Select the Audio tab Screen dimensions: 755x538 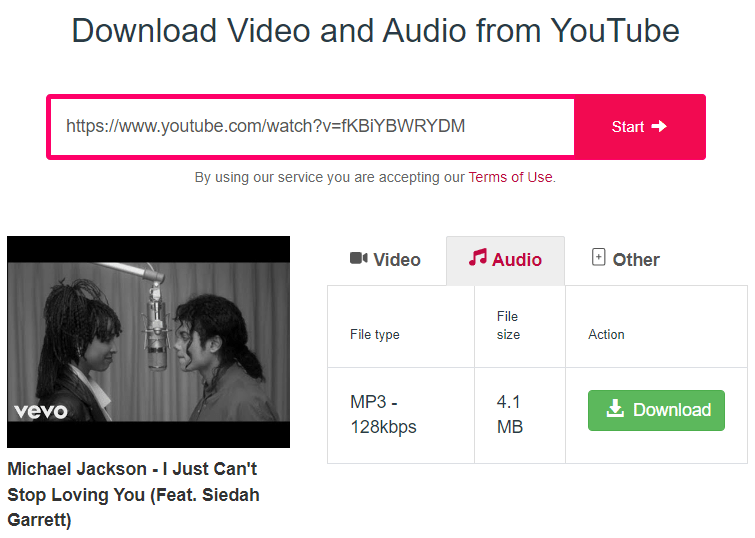point(505,260)
